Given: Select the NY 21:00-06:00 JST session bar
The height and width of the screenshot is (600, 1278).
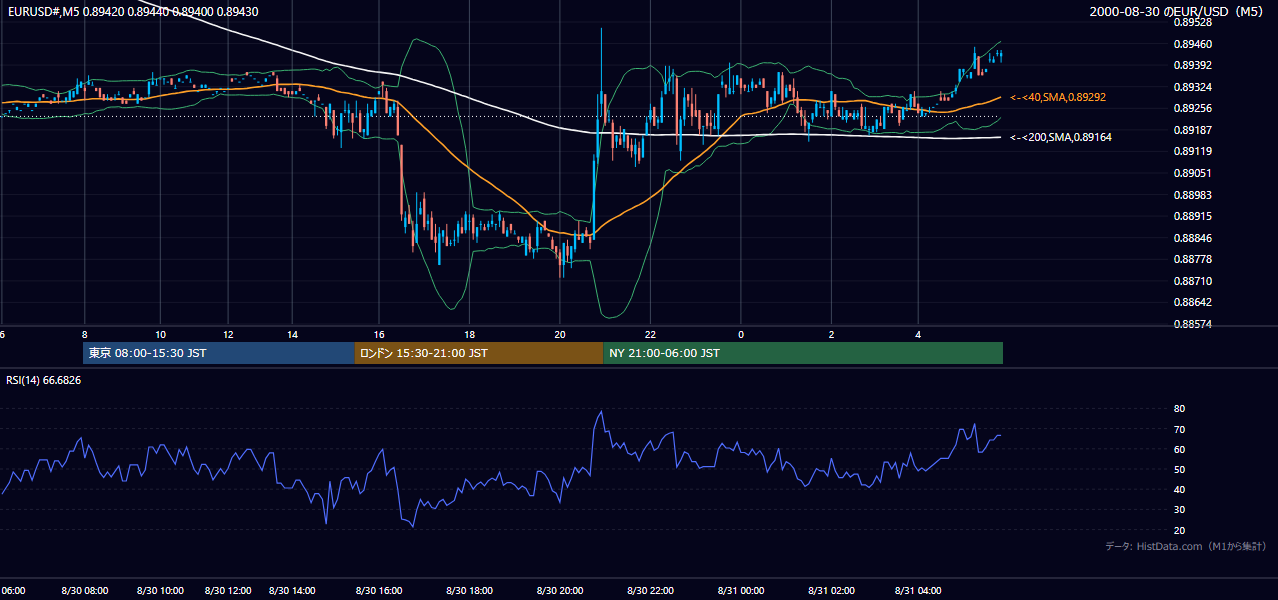Looking at the screenshot, I should pos(803,353).
